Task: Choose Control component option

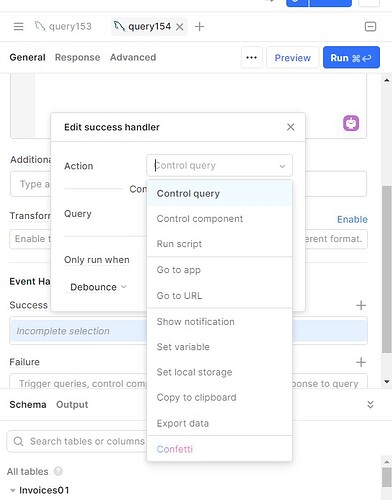Action: (219, 219)
